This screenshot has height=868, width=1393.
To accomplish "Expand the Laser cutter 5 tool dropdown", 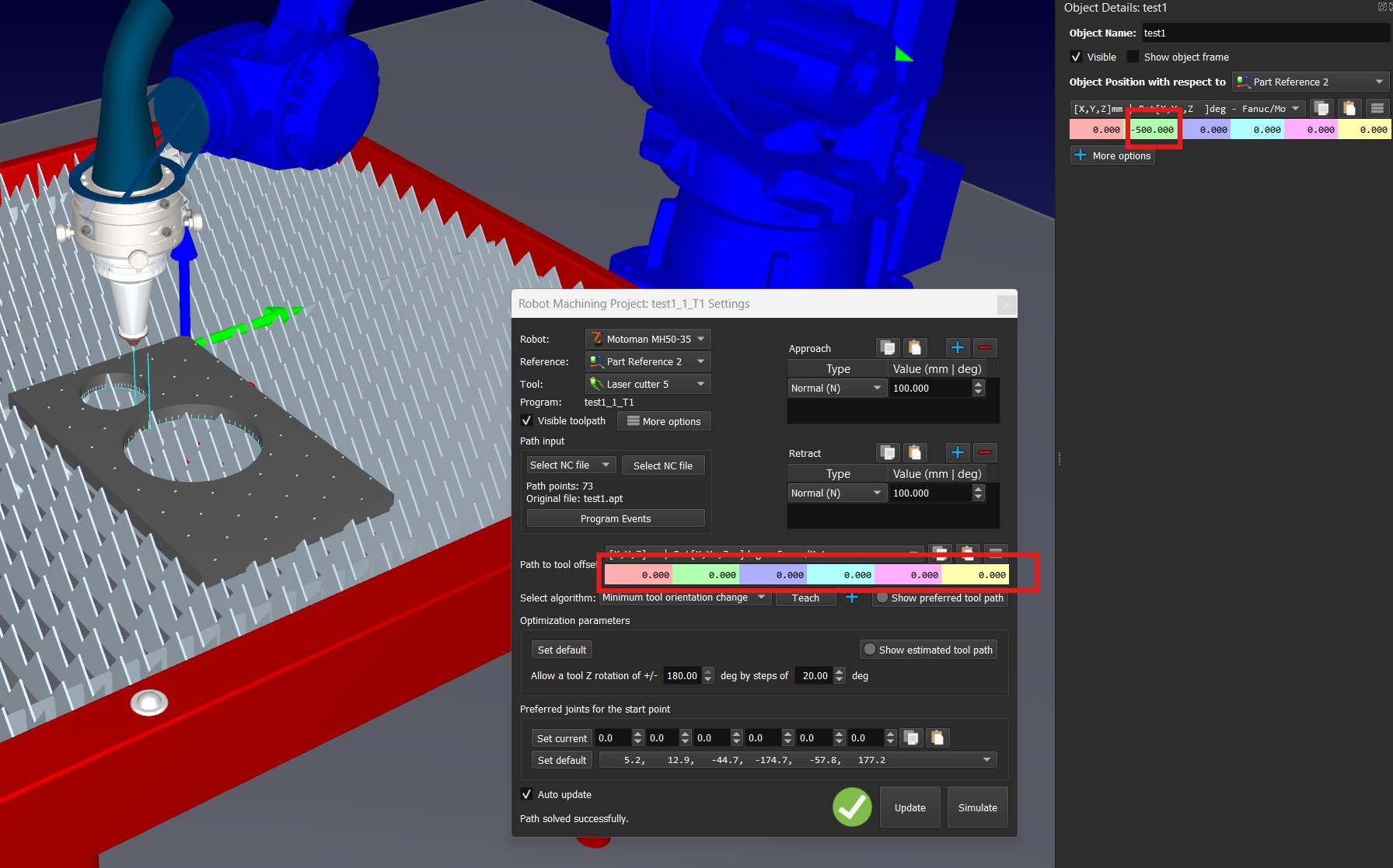I will coord(648,384).
